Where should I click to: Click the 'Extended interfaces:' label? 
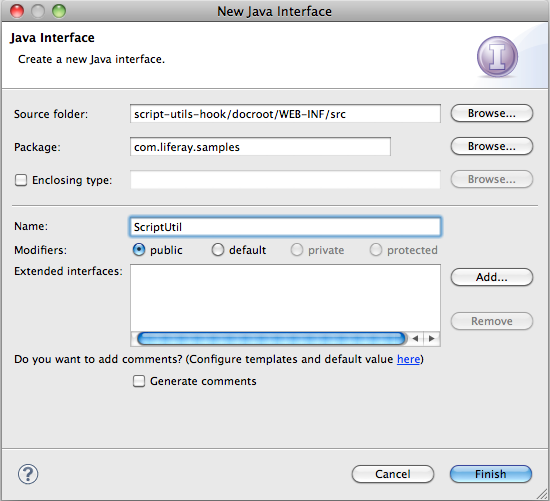pos(68,271)
